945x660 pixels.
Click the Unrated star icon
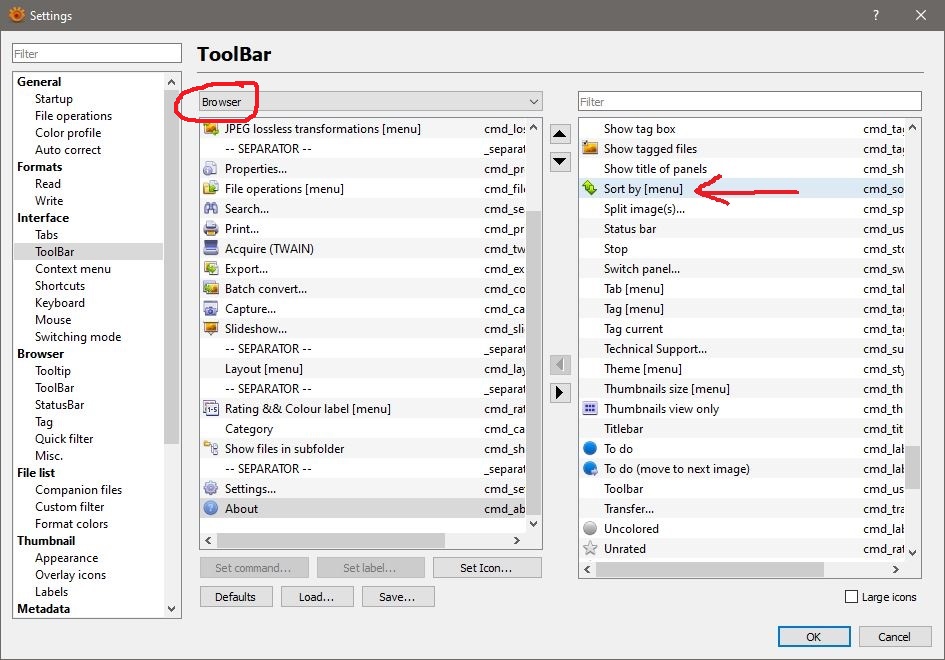point(590,548)
